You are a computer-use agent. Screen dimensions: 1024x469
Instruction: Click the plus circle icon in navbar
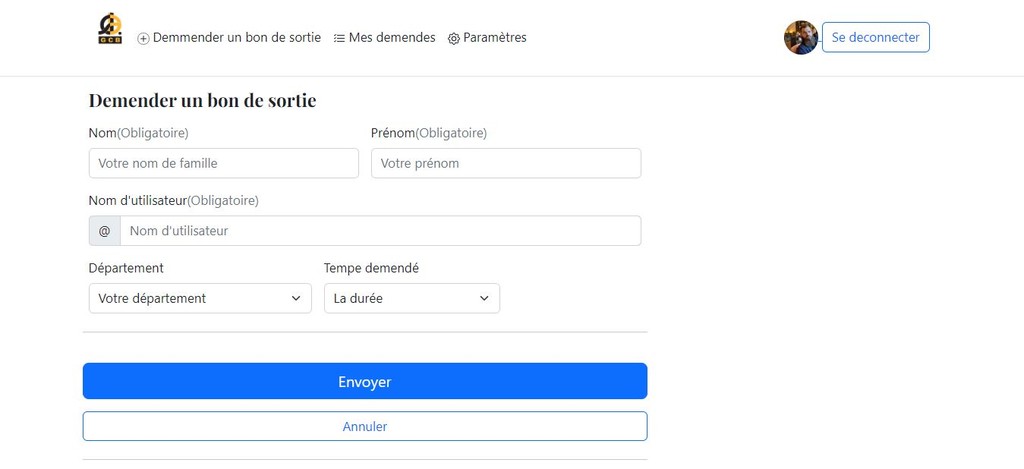(x=143, y=39)
